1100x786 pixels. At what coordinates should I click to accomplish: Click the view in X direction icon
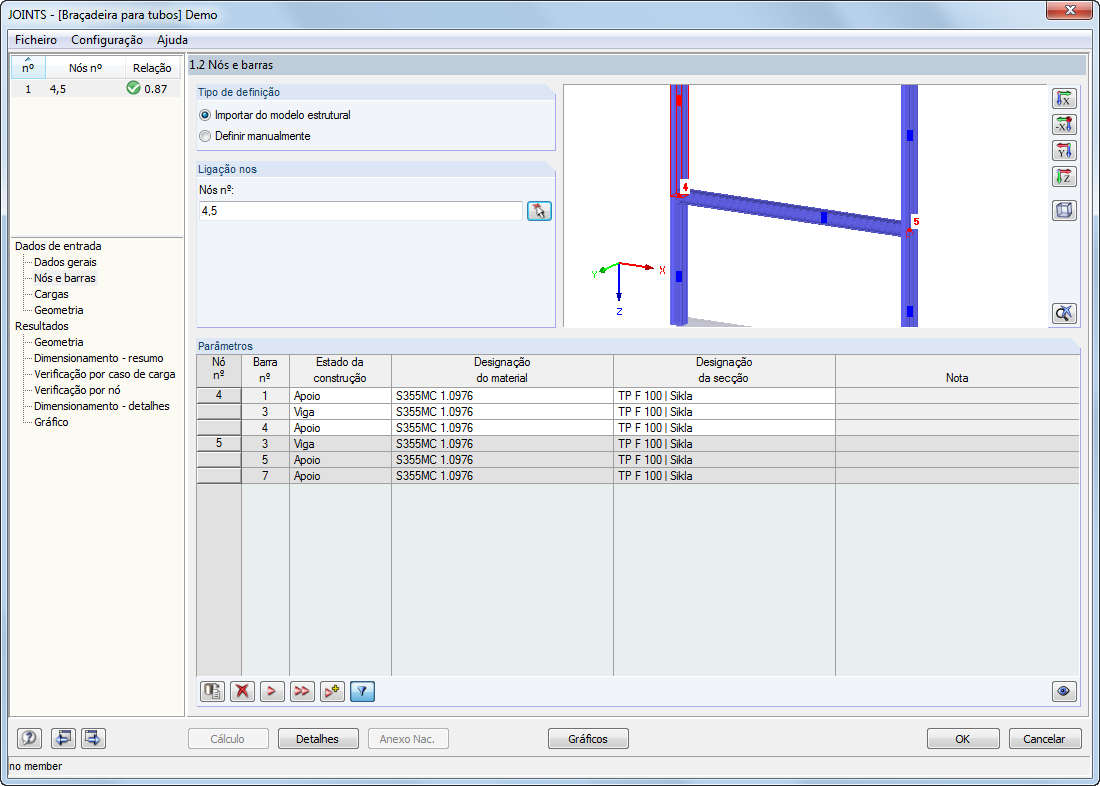click(1064, 99)
